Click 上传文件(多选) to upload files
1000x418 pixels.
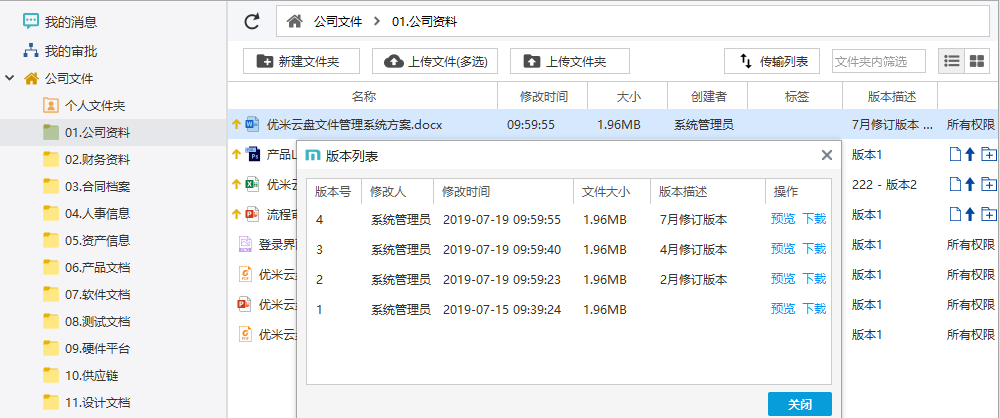click(x=435, y=62)
